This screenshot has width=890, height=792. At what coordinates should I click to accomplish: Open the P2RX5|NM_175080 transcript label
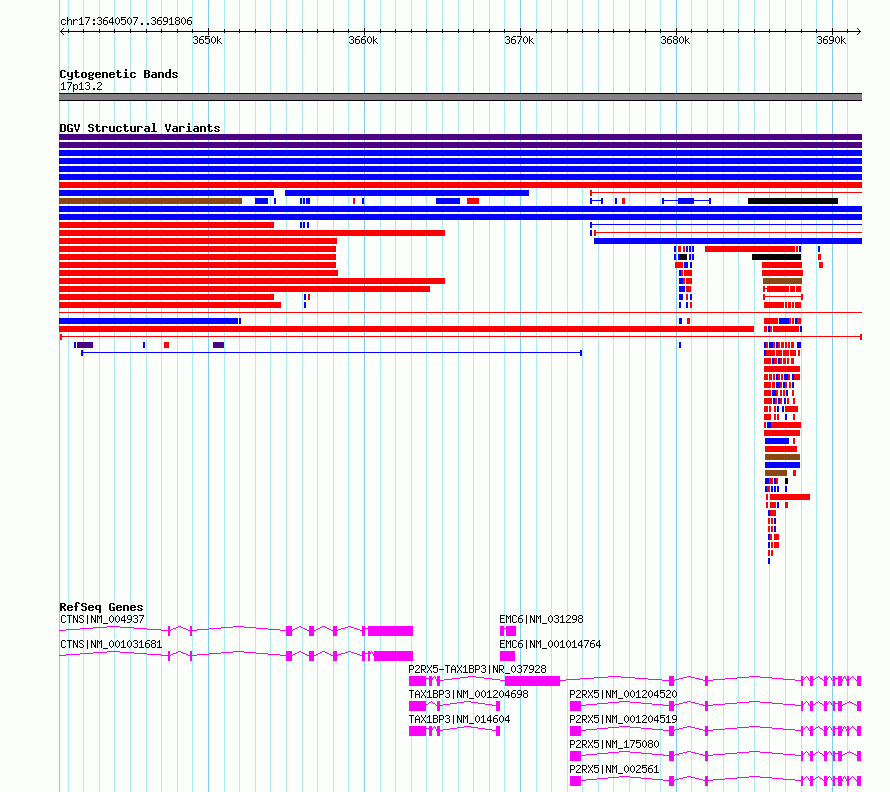[x=614, y=744]
